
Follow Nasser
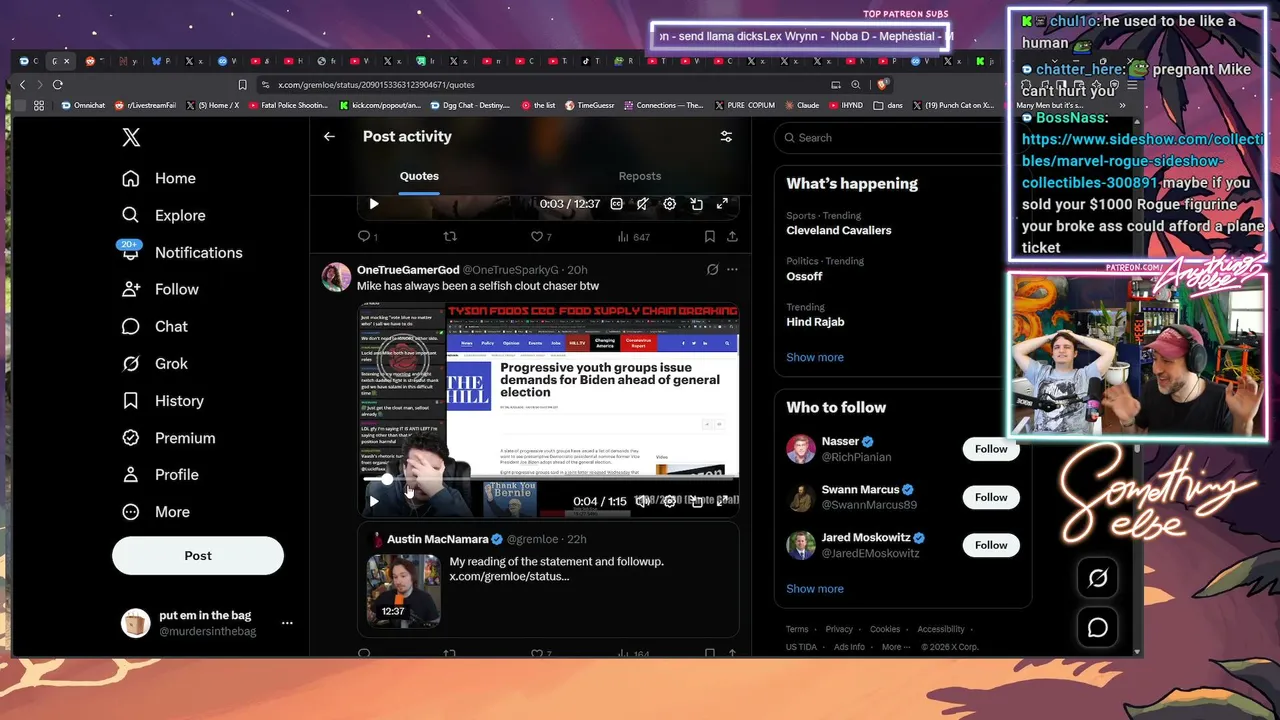point(991,449)
